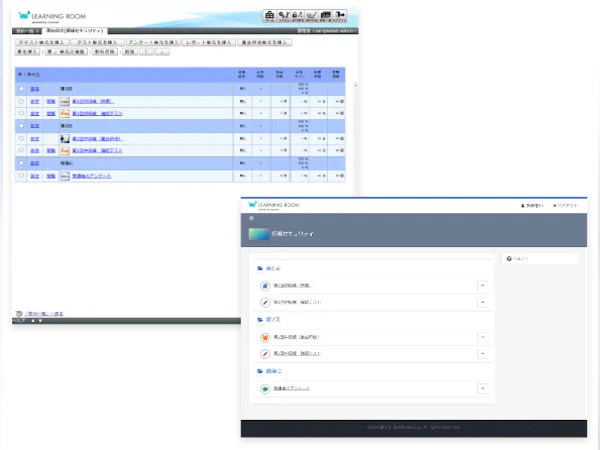600x450 pixels.
Task: Click the insert test unit button
Action: click(98, 42)
